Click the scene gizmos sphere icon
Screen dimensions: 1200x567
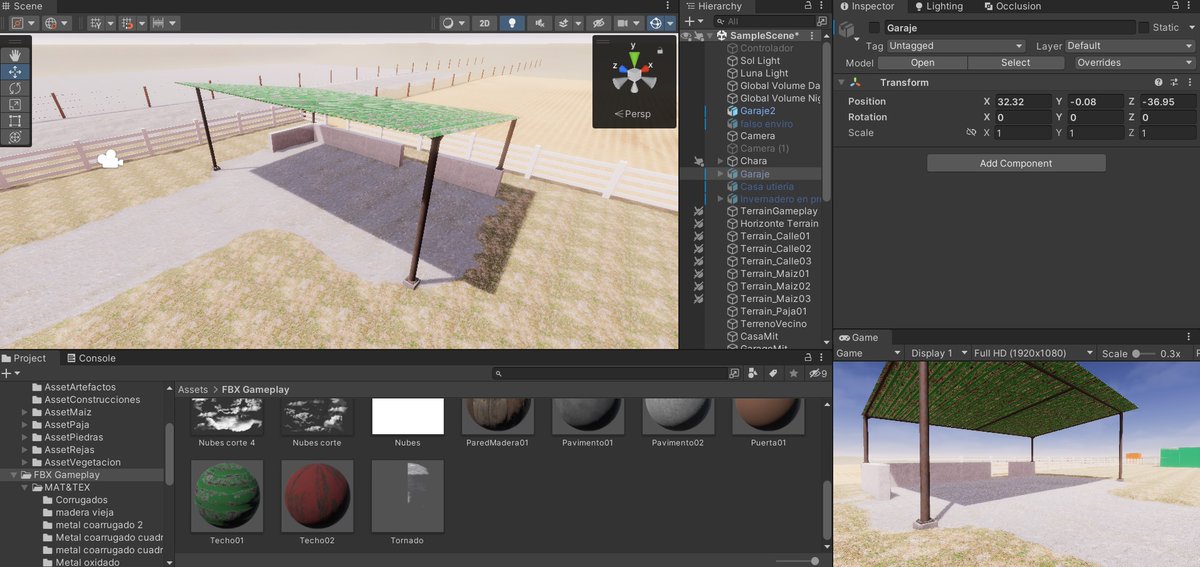[x=655, y=23]
